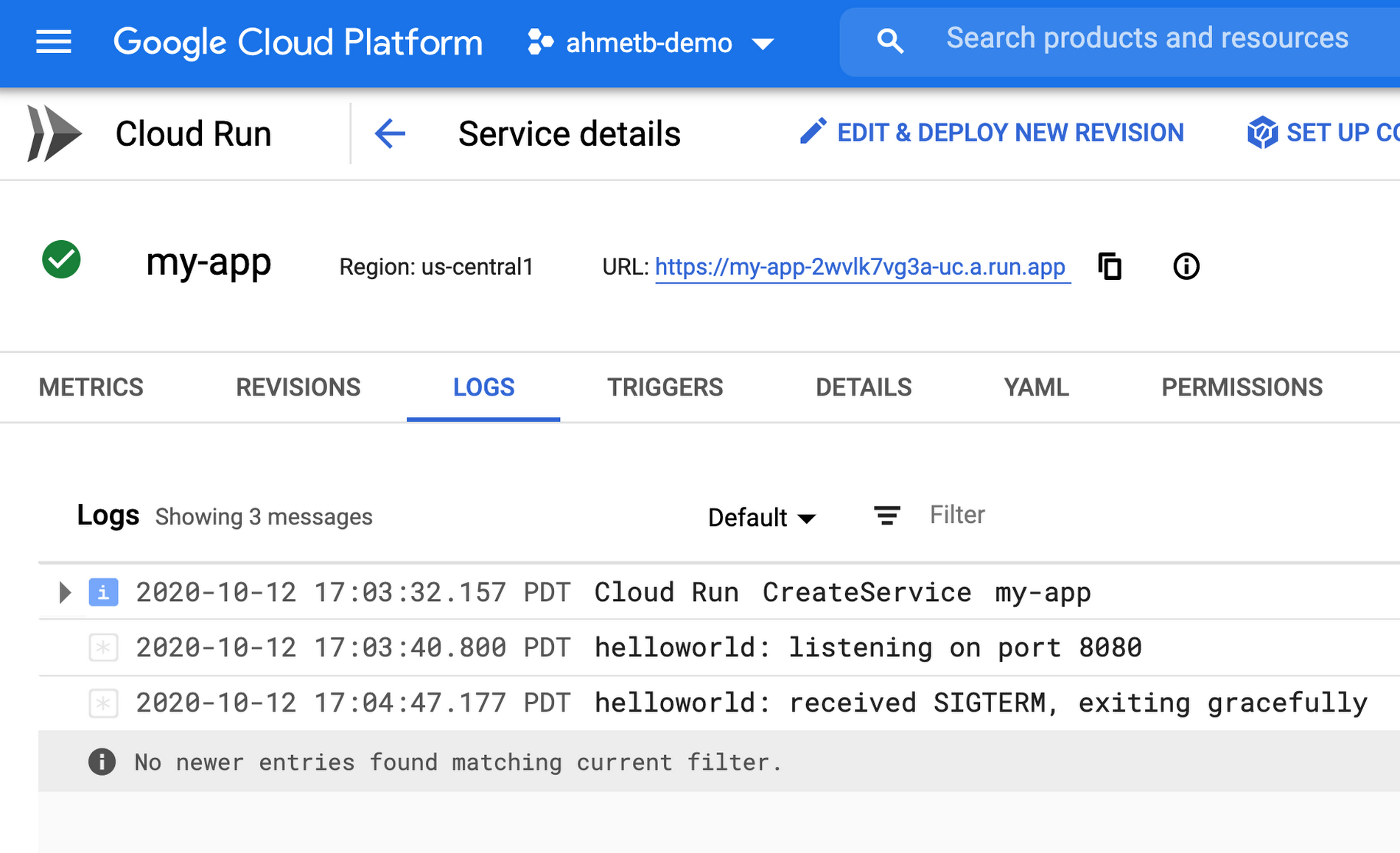Image resolution: width=1400 pixels, height=853 pixels.
Task: Click the Cloud Run product logo icon
Action: (x=54, y=133)
